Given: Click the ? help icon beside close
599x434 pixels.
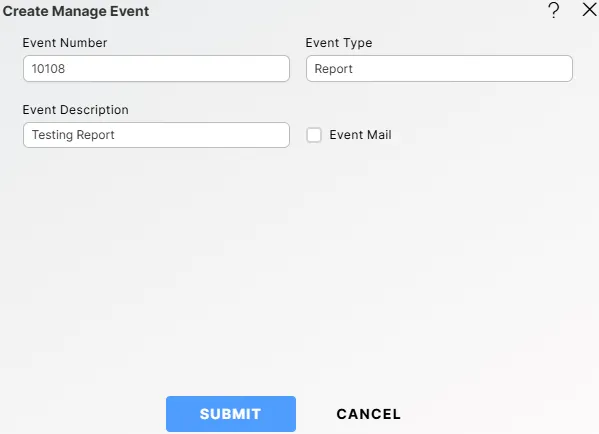Looking at the screenshot, I should 554,10.
